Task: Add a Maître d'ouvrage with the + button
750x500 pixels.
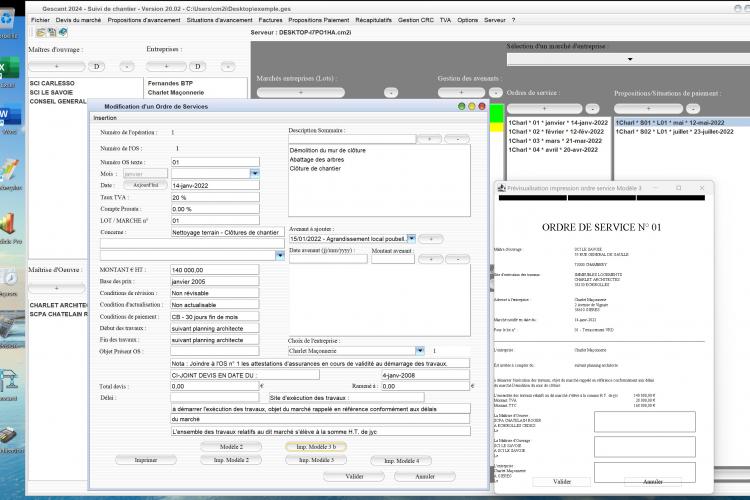Action: tap(56, 67)
